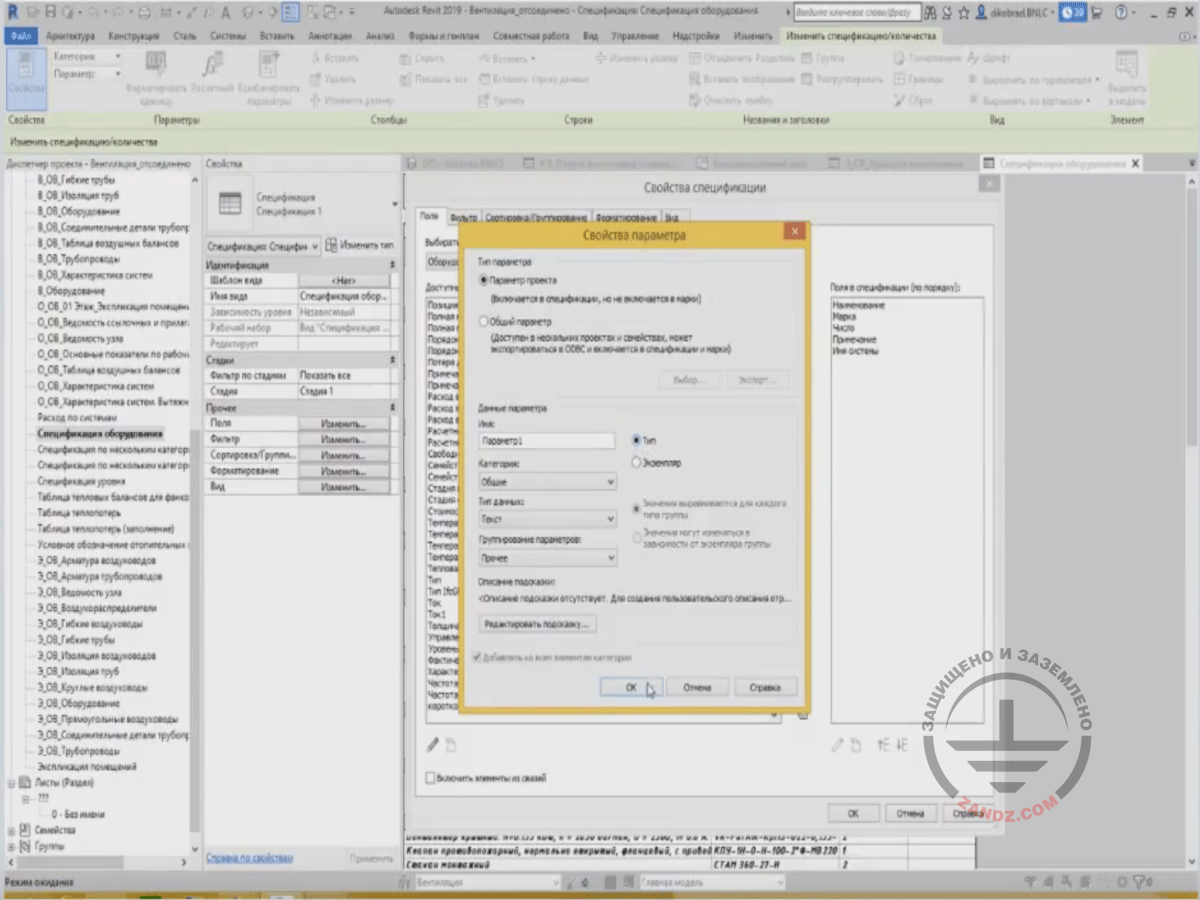
Task: Click the Справка по свойствам link
Action: pos(250,858)
